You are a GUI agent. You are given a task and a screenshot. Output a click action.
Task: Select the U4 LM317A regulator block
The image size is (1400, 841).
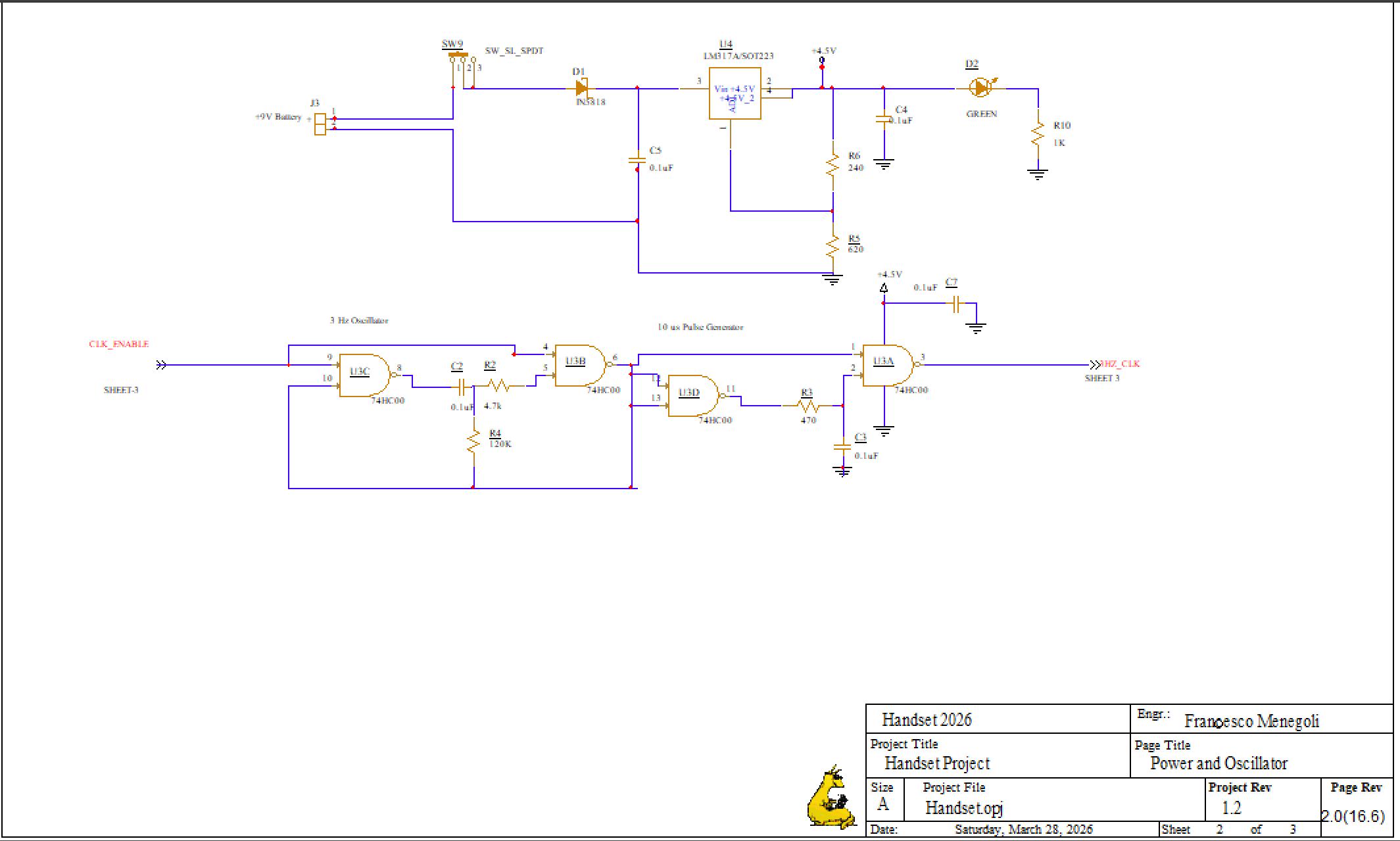(735, 93)
